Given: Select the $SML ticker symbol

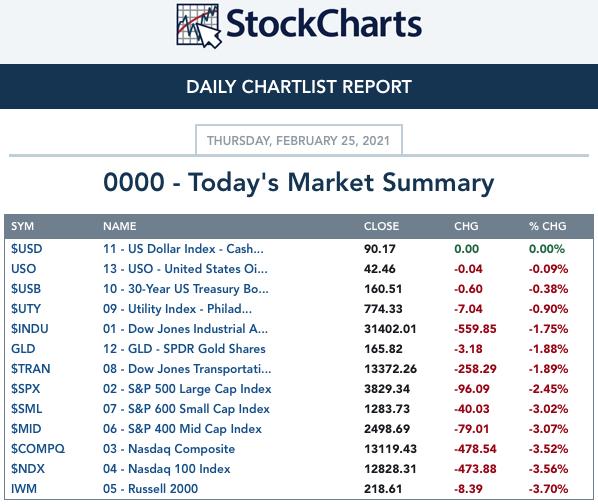Looking at the screenshot, I should coord(26,409).
